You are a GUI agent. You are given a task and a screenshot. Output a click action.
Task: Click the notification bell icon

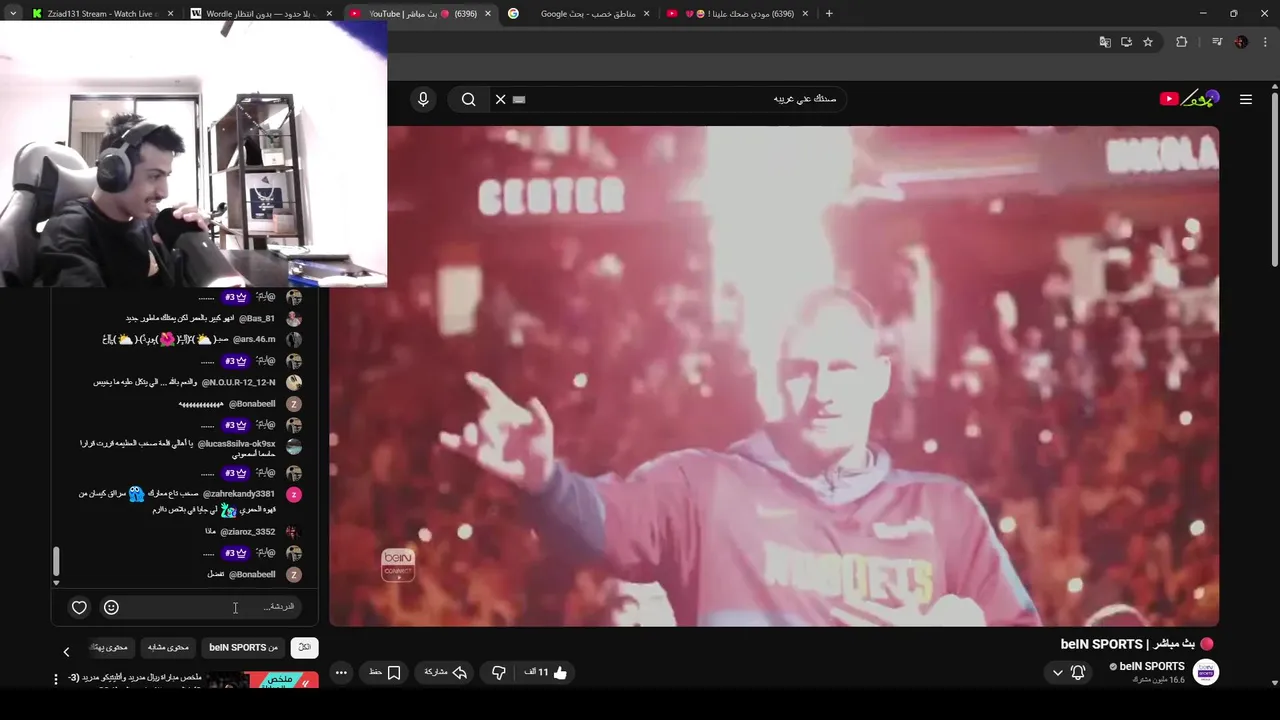coord(1078,672)
